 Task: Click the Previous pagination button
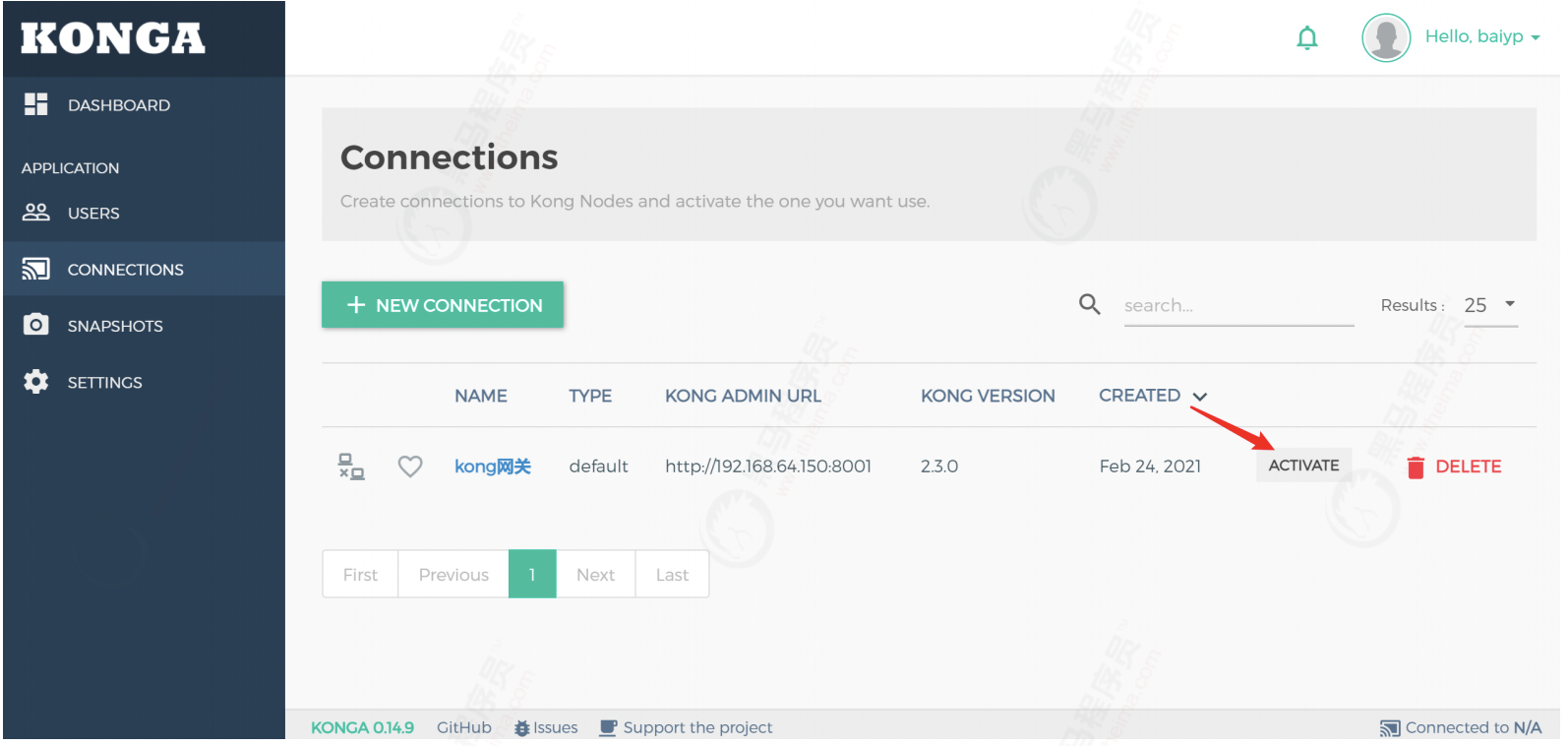coord(453,574)
